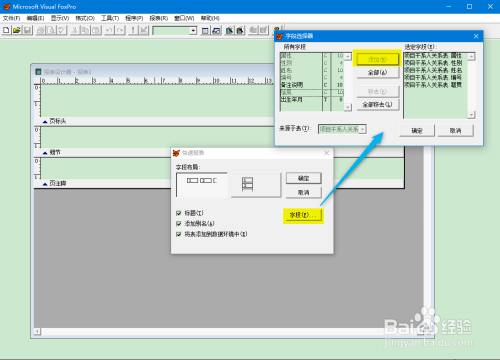Image resolution: width=500 pixels, height=360 pixels.
Task: Click the Cut toolbar icon
Action: [x=75, y=30]
